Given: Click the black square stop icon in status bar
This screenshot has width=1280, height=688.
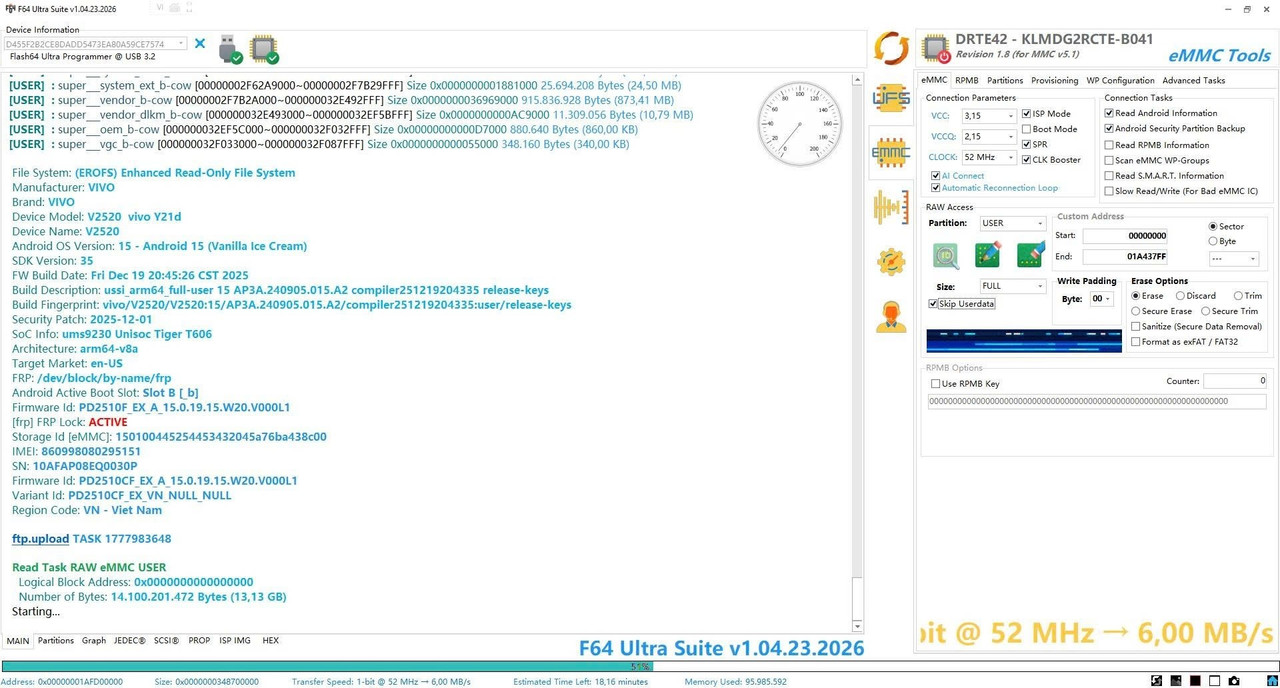Looking at the screenshot, I should [1195, 681].
